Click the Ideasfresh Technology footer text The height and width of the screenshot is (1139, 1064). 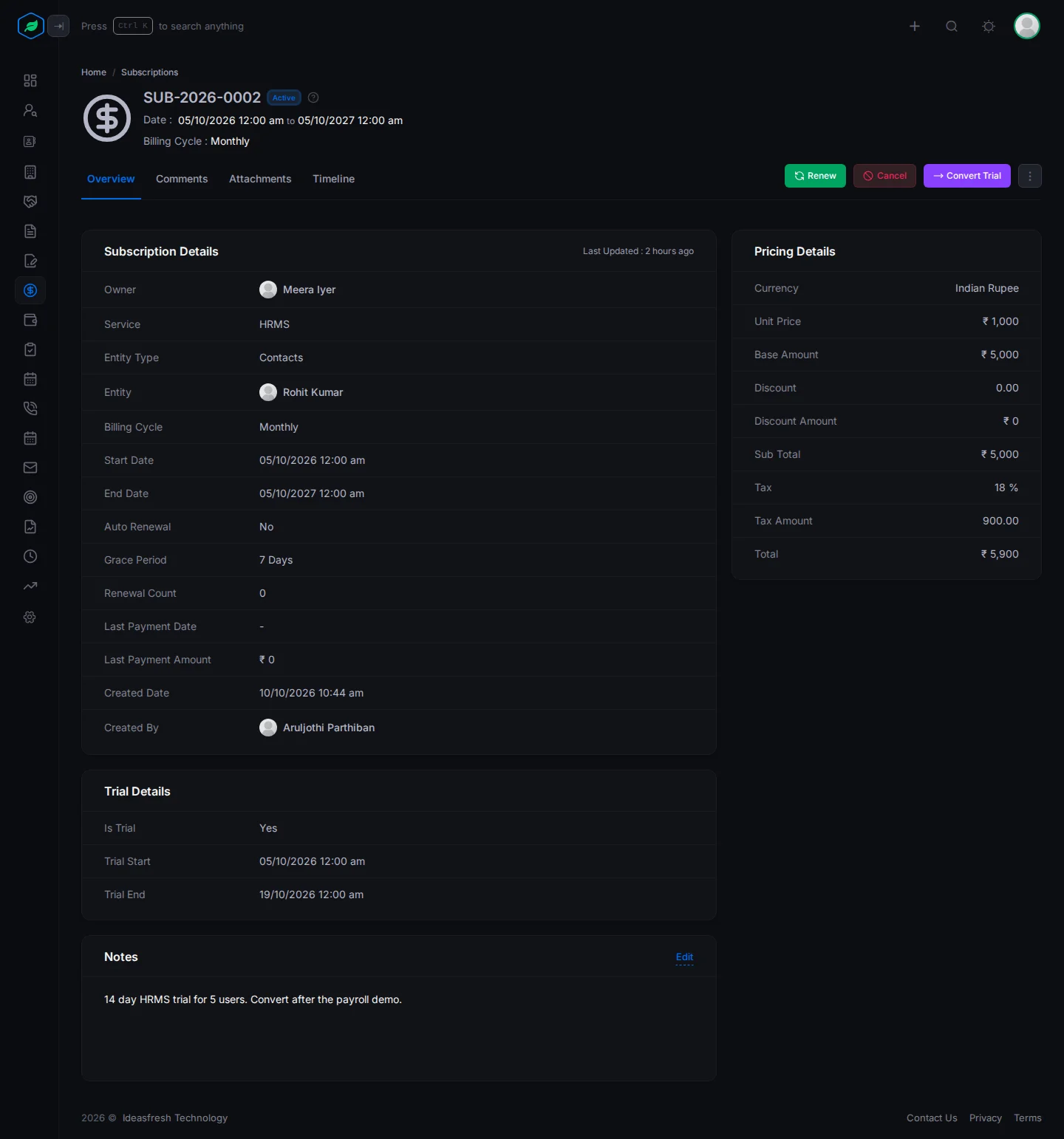point(175,1118)
